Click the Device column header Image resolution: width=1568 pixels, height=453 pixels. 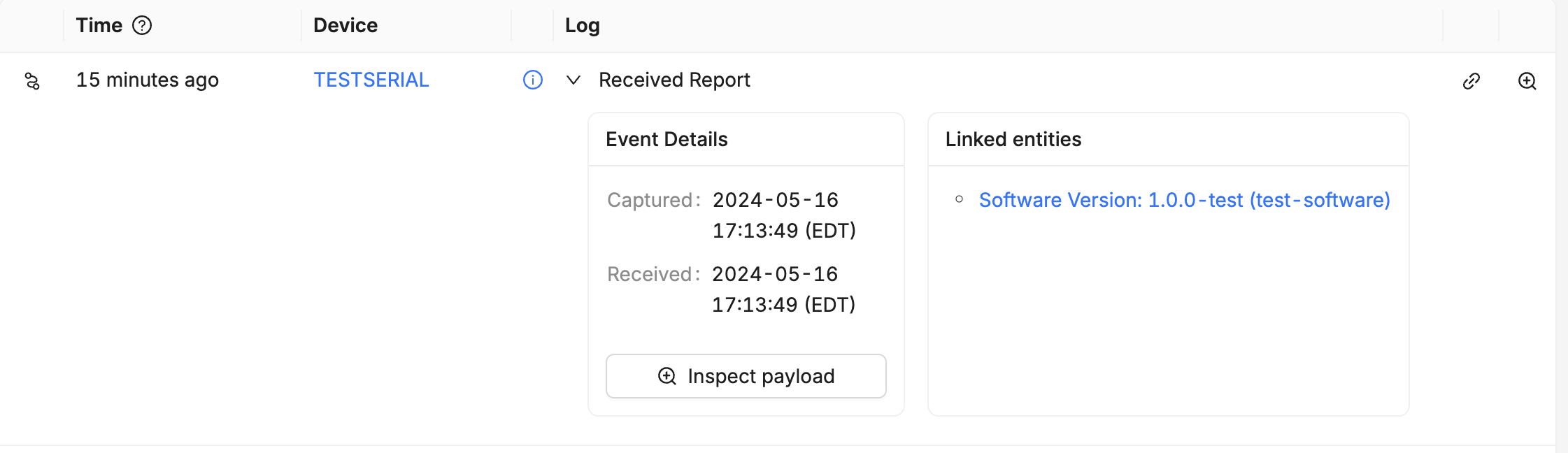(344, 25)
